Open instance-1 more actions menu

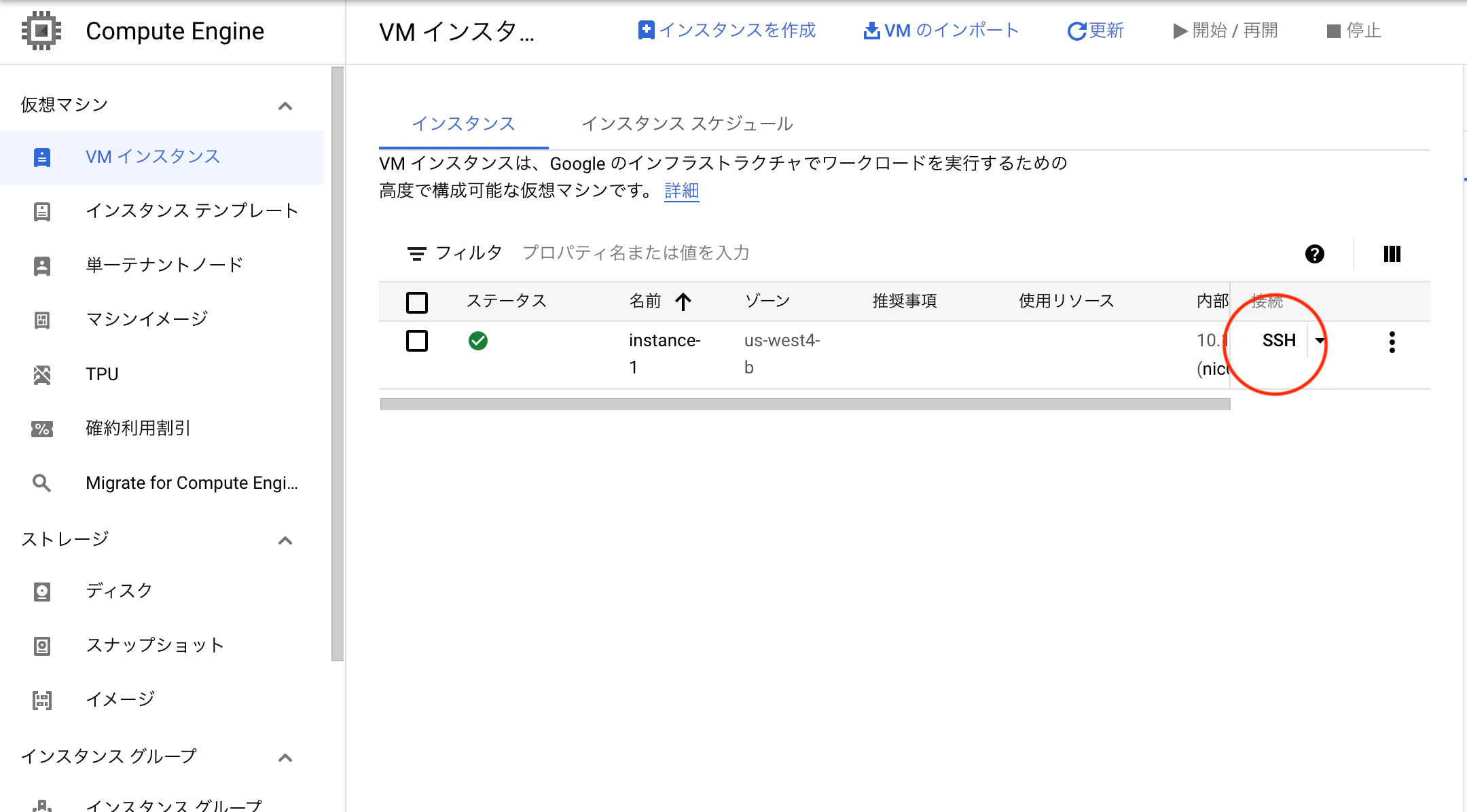1392,342
